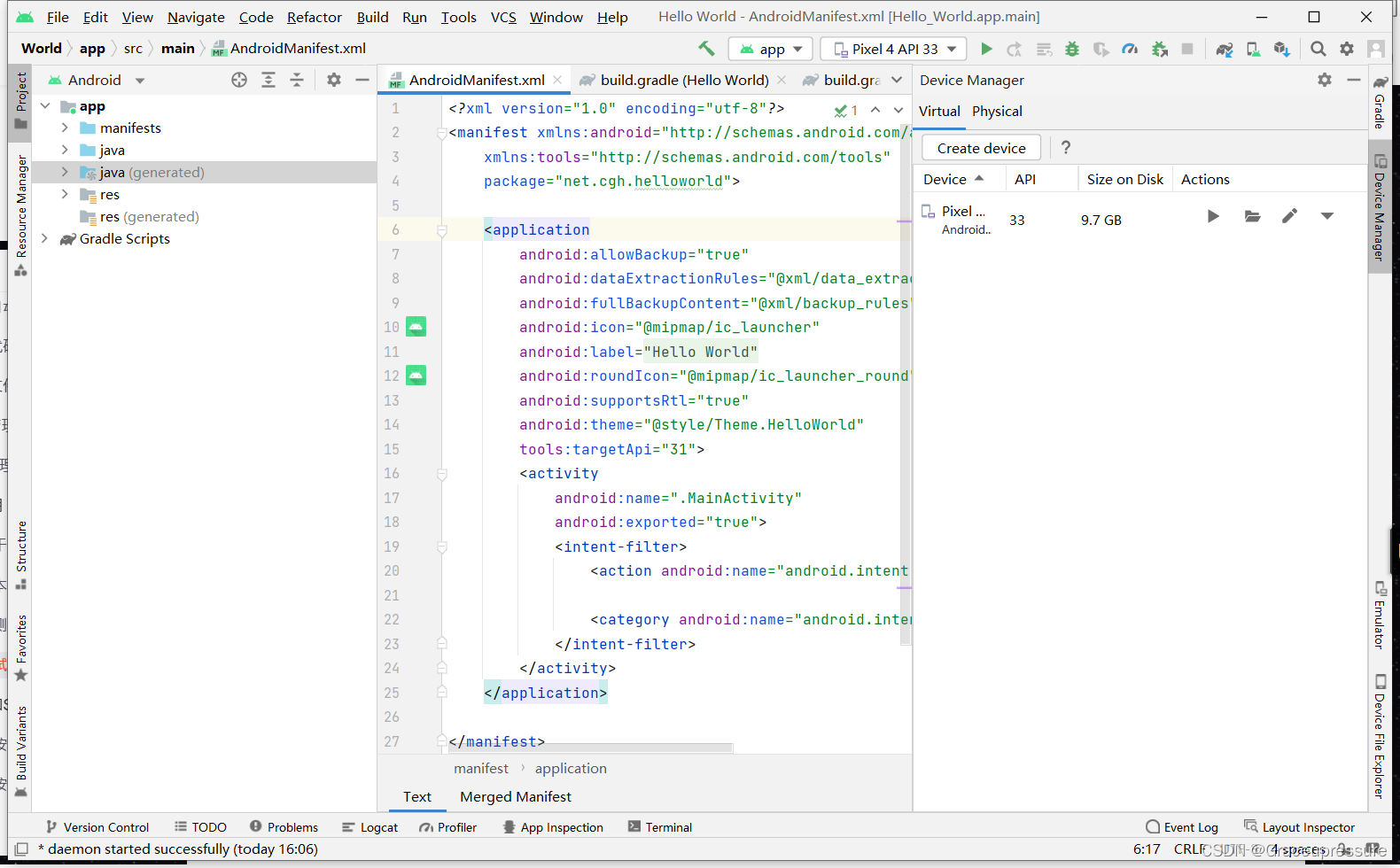Open the Android project view dropdown
This screenshot has height=868, width=1400.
tap(96, 80)
